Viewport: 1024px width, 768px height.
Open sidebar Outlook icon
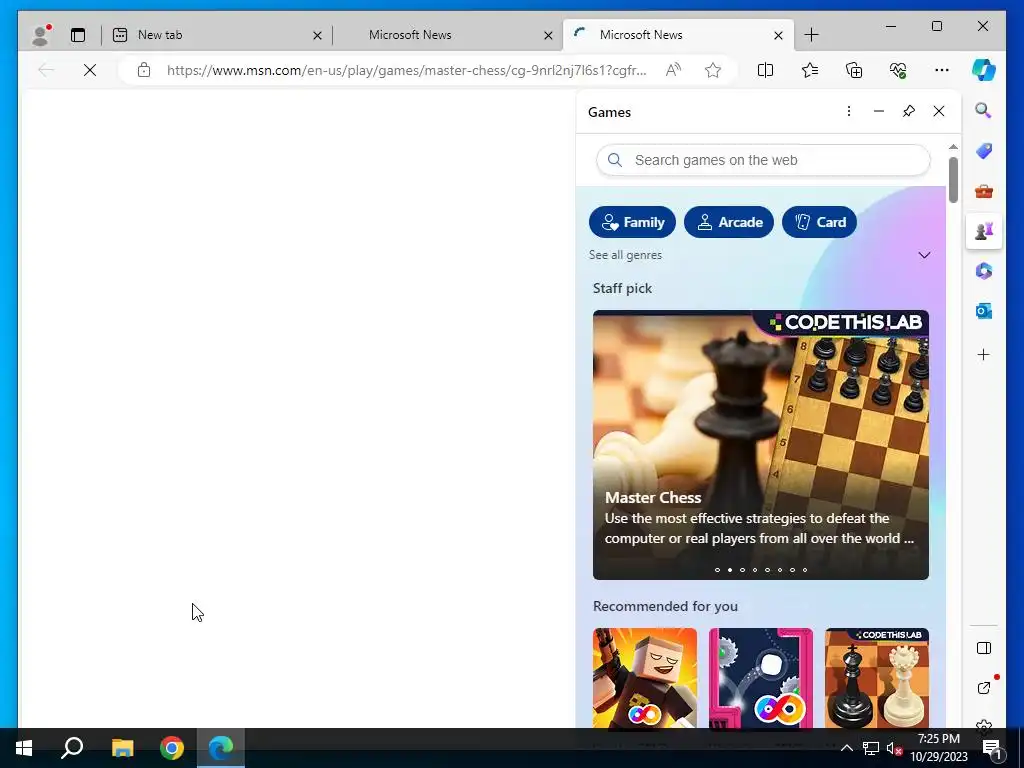point(984,311)
